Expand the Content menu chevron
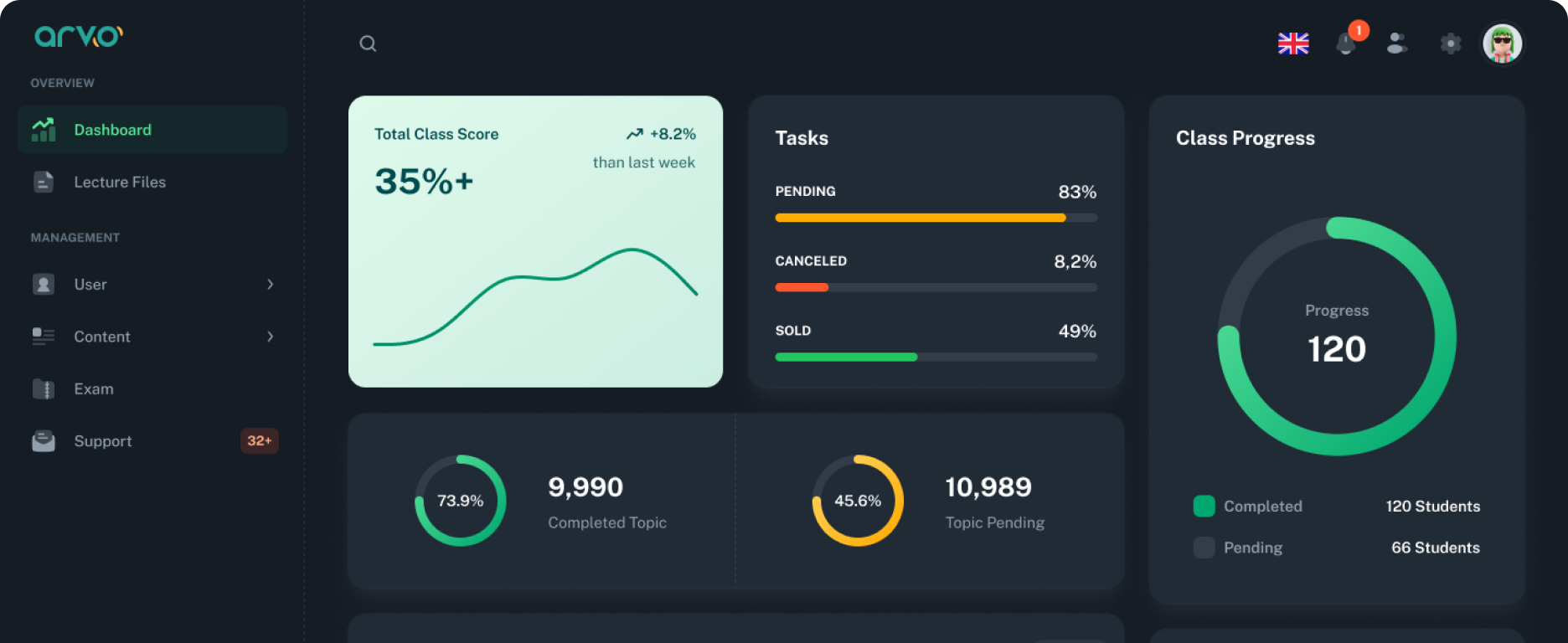This screenshot has width=1568, height=643. (x=270, y=337)
